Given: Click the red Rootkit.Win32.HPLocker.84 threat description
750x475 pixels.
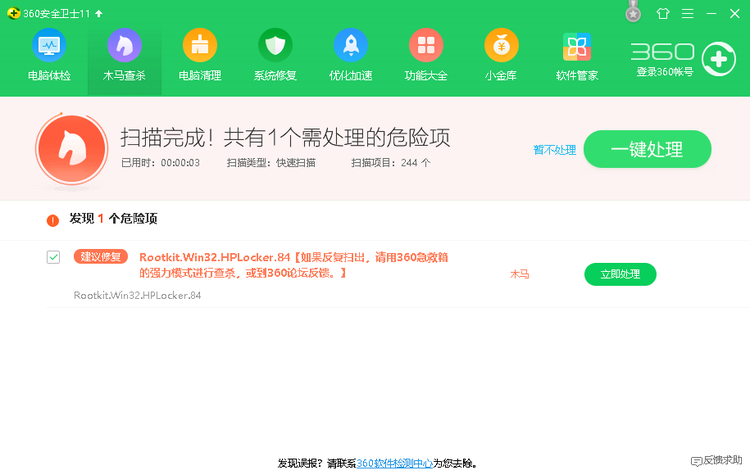Looking at the screenshot, I should [x=294, y=265].
